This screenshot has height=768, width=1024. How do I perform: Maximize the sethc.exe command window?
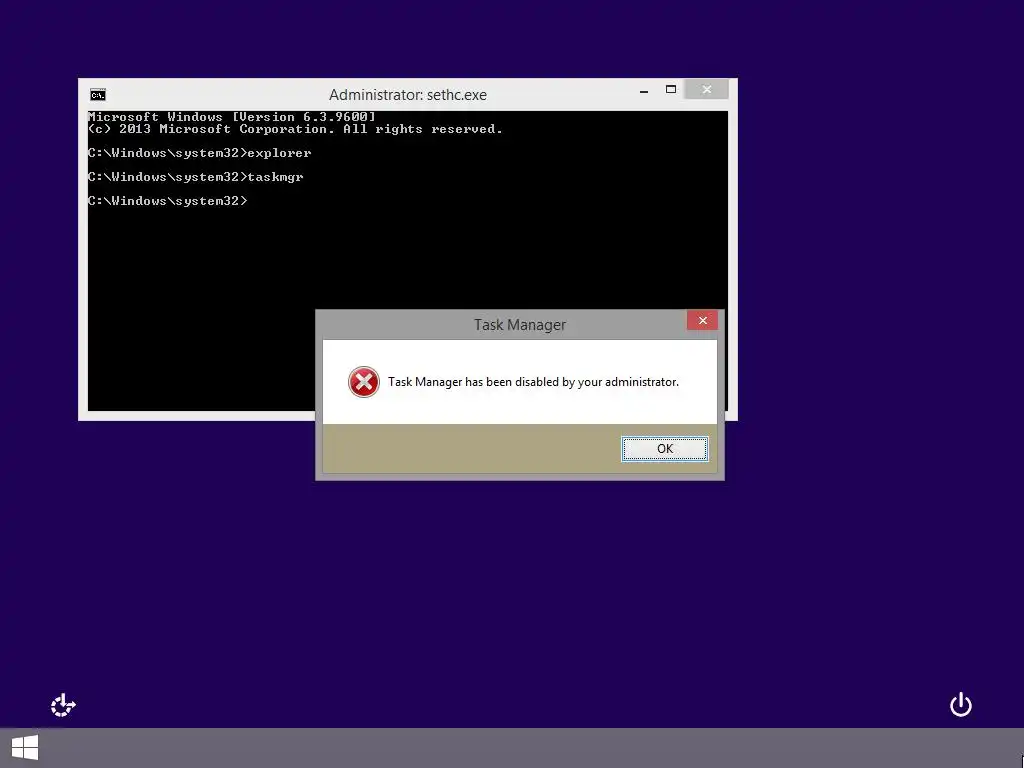pyautogui.click(x=671, y=89)
